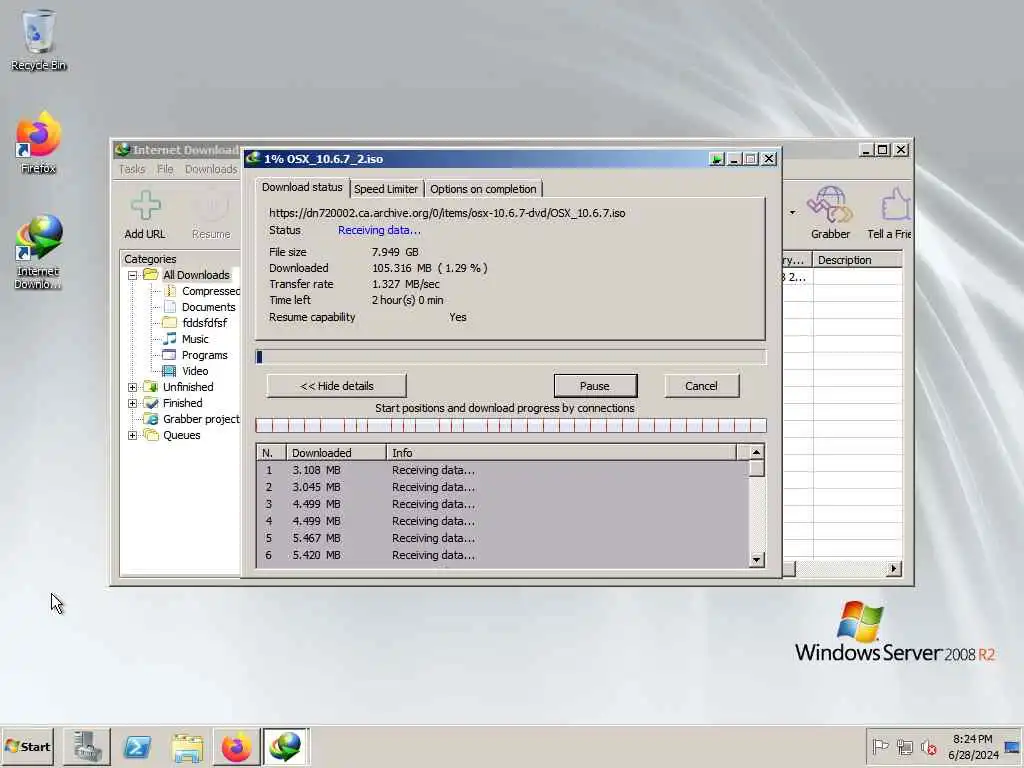The image size is (1024, 768).
Task: Collapse the All Downloads tree node
Action: (133, 276)
